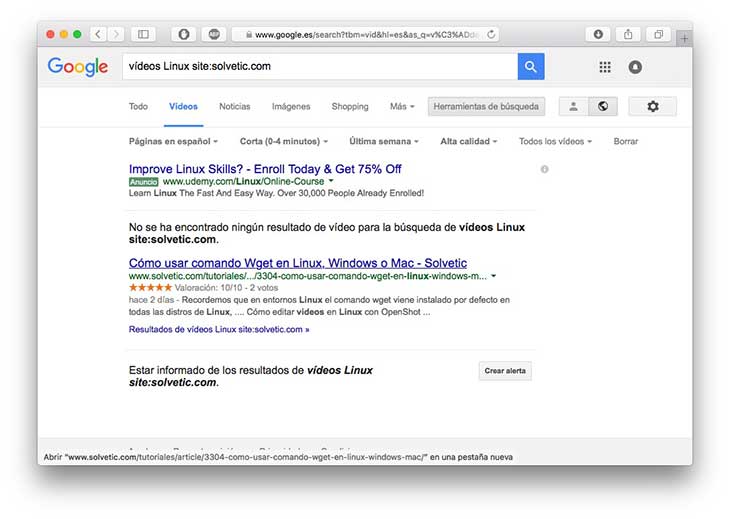730x519 pixels.
Task: Open Improve Linux Skills ad link
Action: point(265,169)
